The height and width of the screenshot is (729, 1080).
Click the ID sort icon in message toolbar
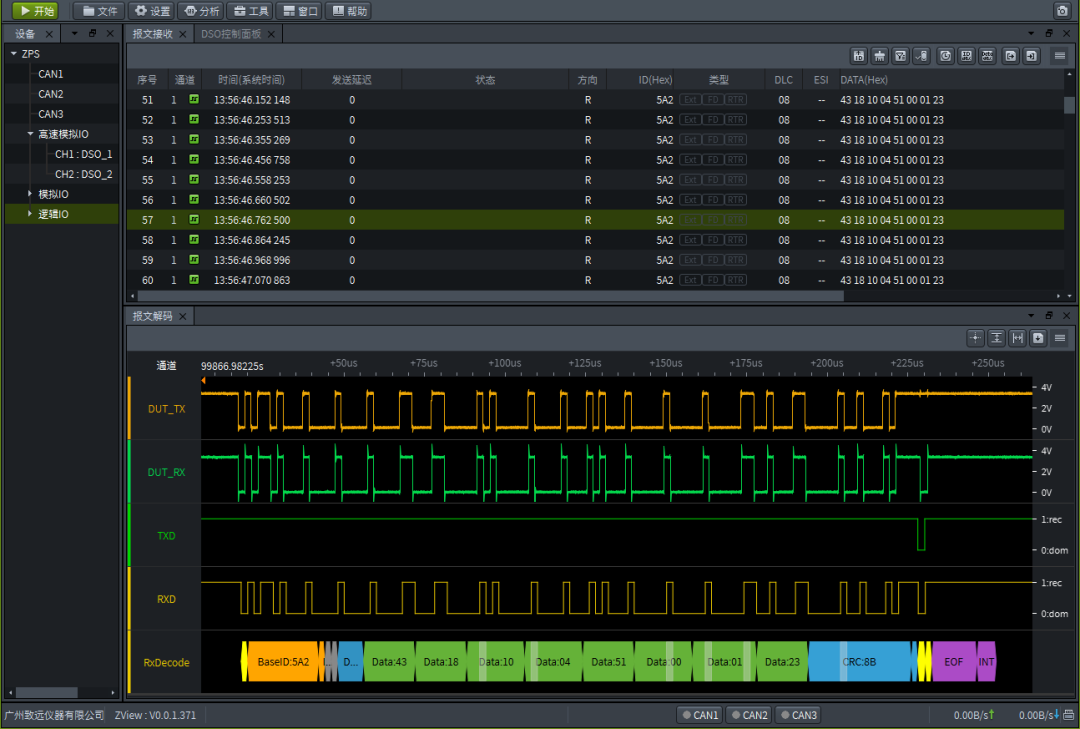point(858,56)
